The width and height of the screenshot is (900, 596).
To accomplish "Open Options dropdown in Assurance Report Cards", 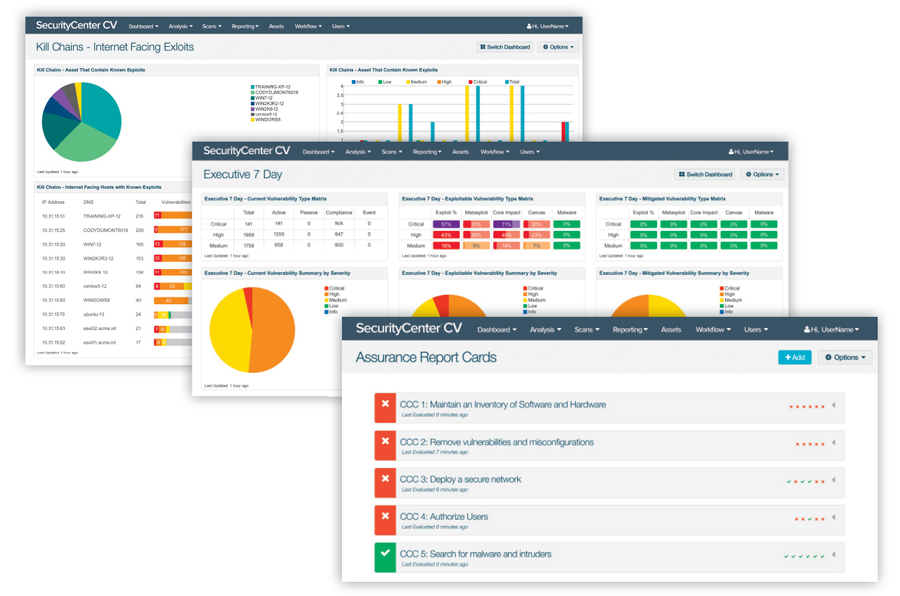I will (x=844, y=357).
